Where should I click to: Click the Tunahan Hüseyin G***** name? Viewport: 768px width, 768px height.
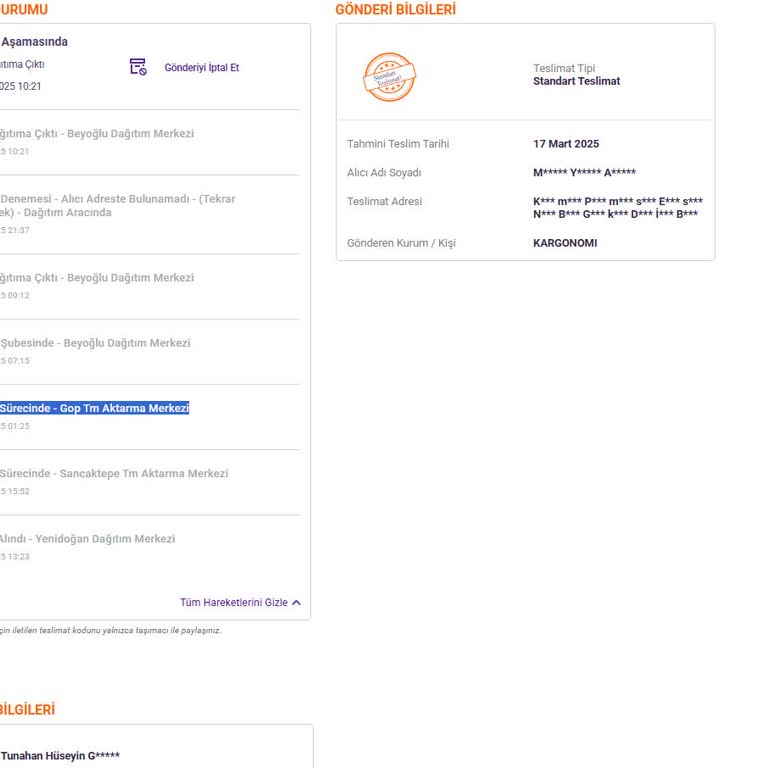tap(60, 755)
